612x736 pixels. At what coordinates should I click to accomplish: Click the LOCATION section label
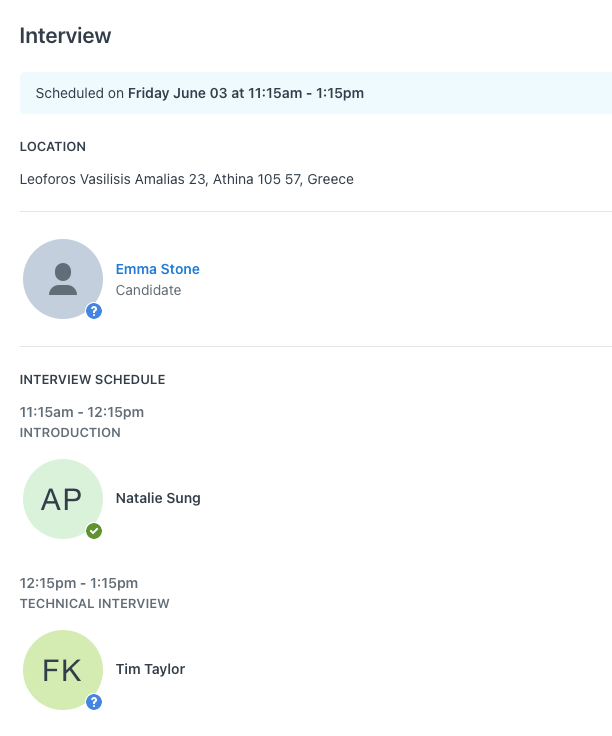pyautogui.click(x=53, y=146)
